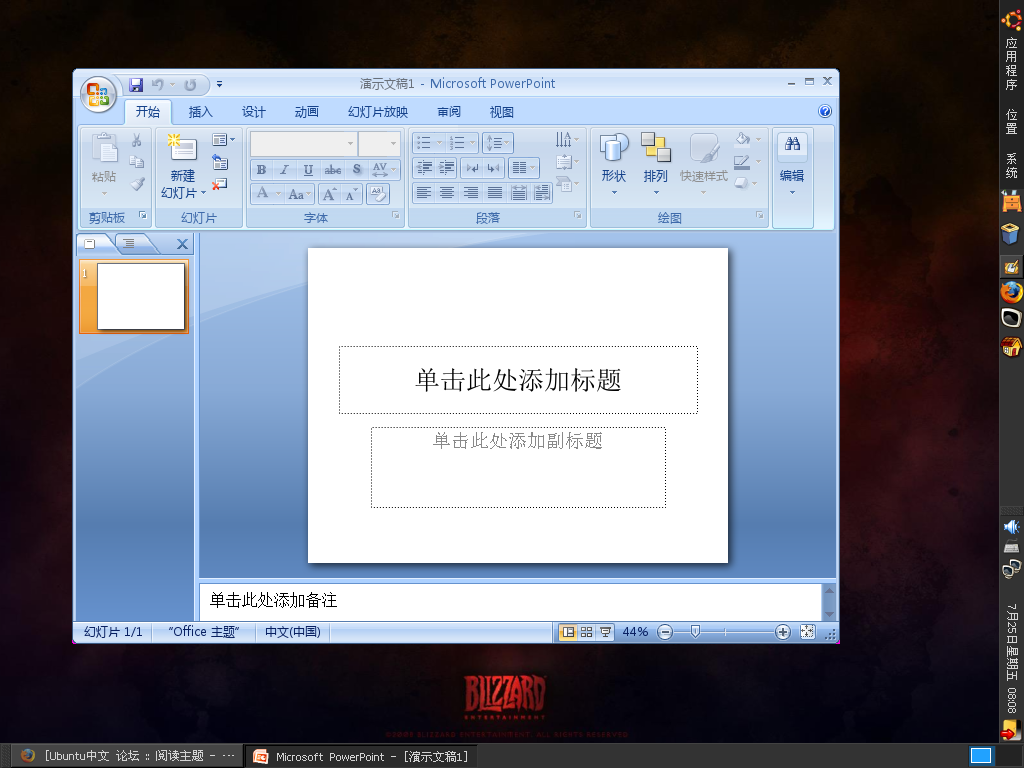The image size is (1024, 768).
Task: Toggle numbered list
Action: coord(458,142)
